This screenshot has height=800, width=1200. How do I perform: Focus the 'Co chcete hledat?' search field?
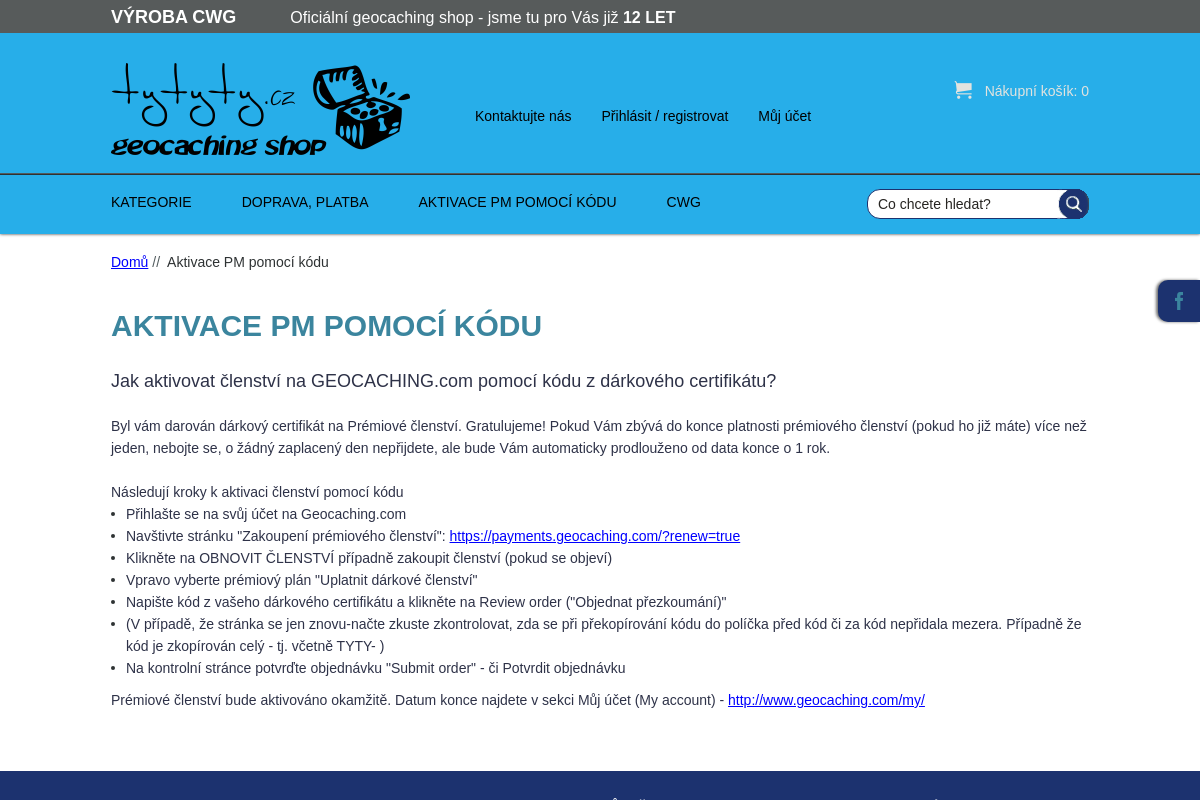pos(962,204)
